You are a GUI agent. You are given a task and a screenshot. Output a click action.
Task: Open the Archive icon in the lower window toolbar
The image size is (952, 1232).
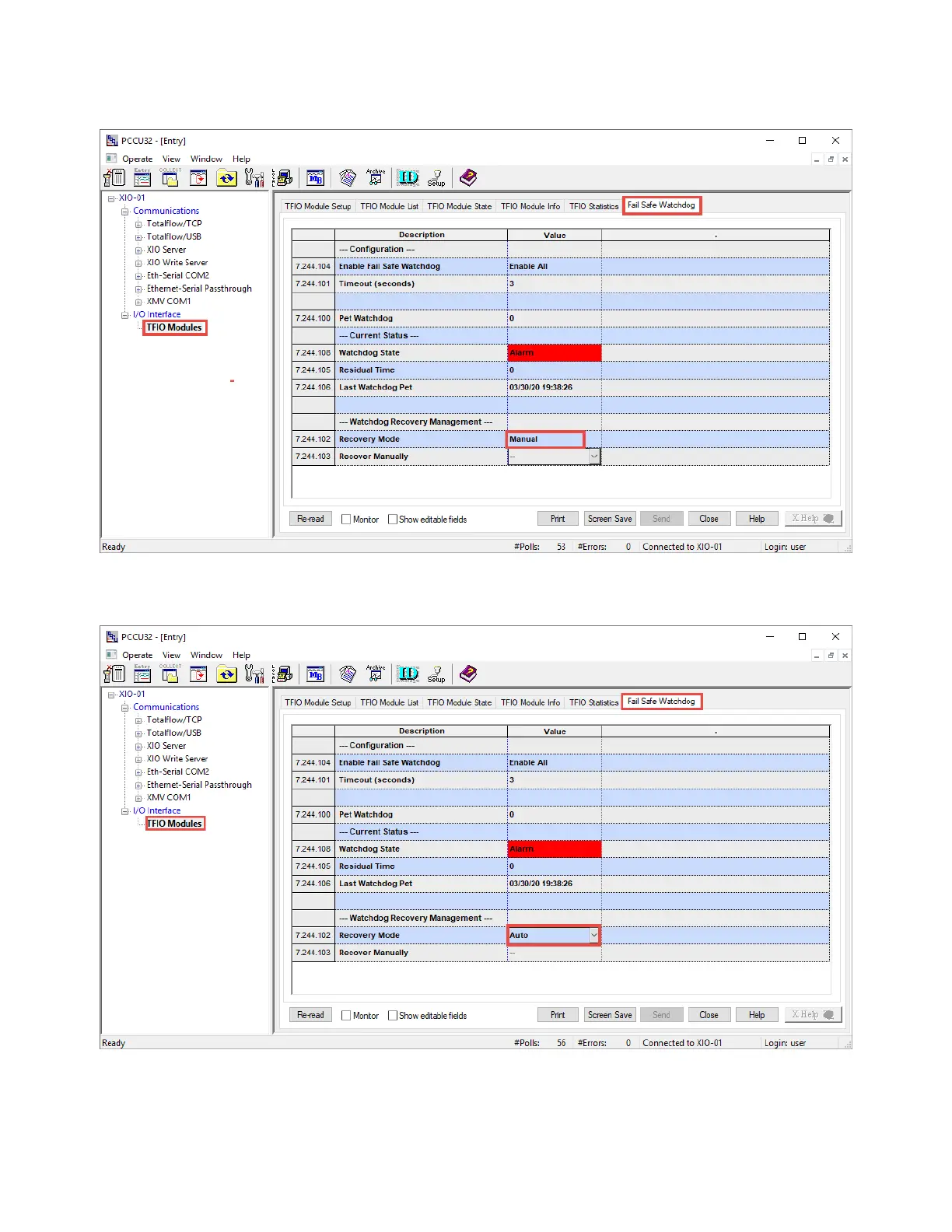click(376, 674)
